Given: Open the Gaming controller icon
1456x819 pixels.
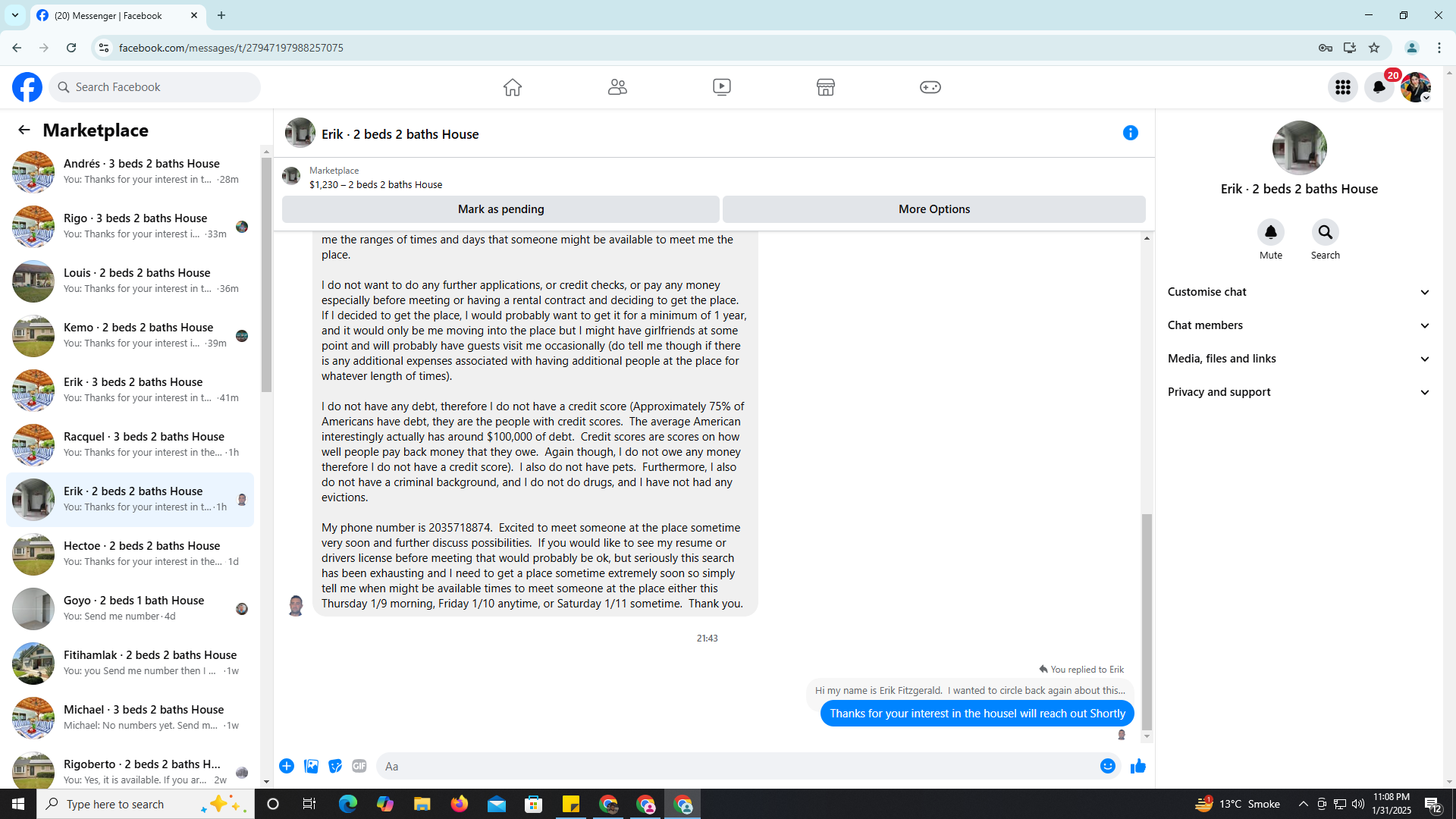Looking at the screenshot, I should [930, 87].
